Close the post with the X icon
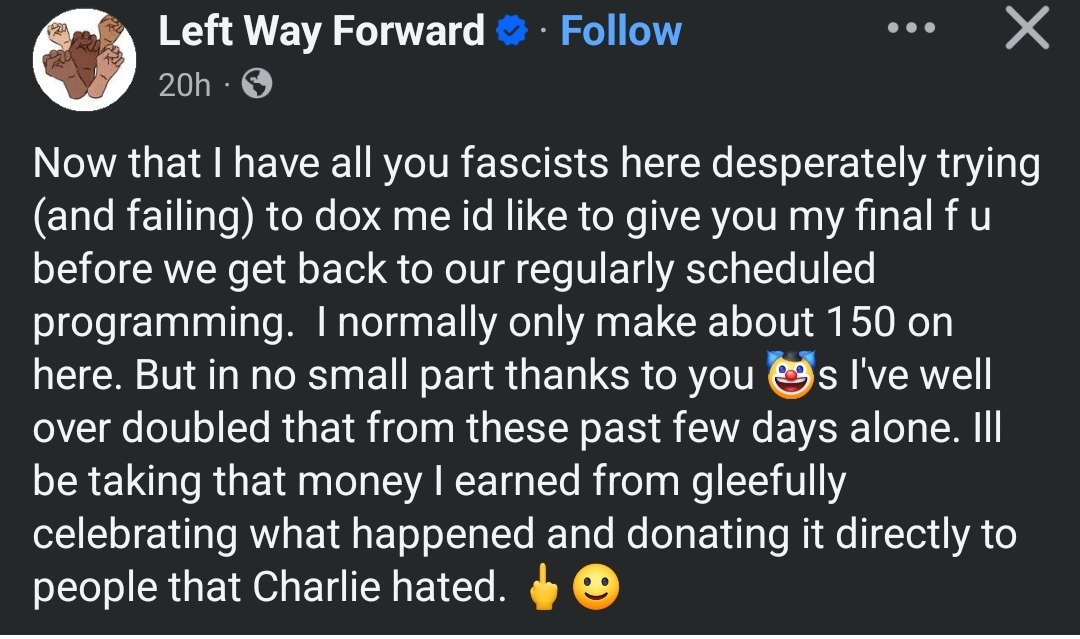 point(1027,29)
